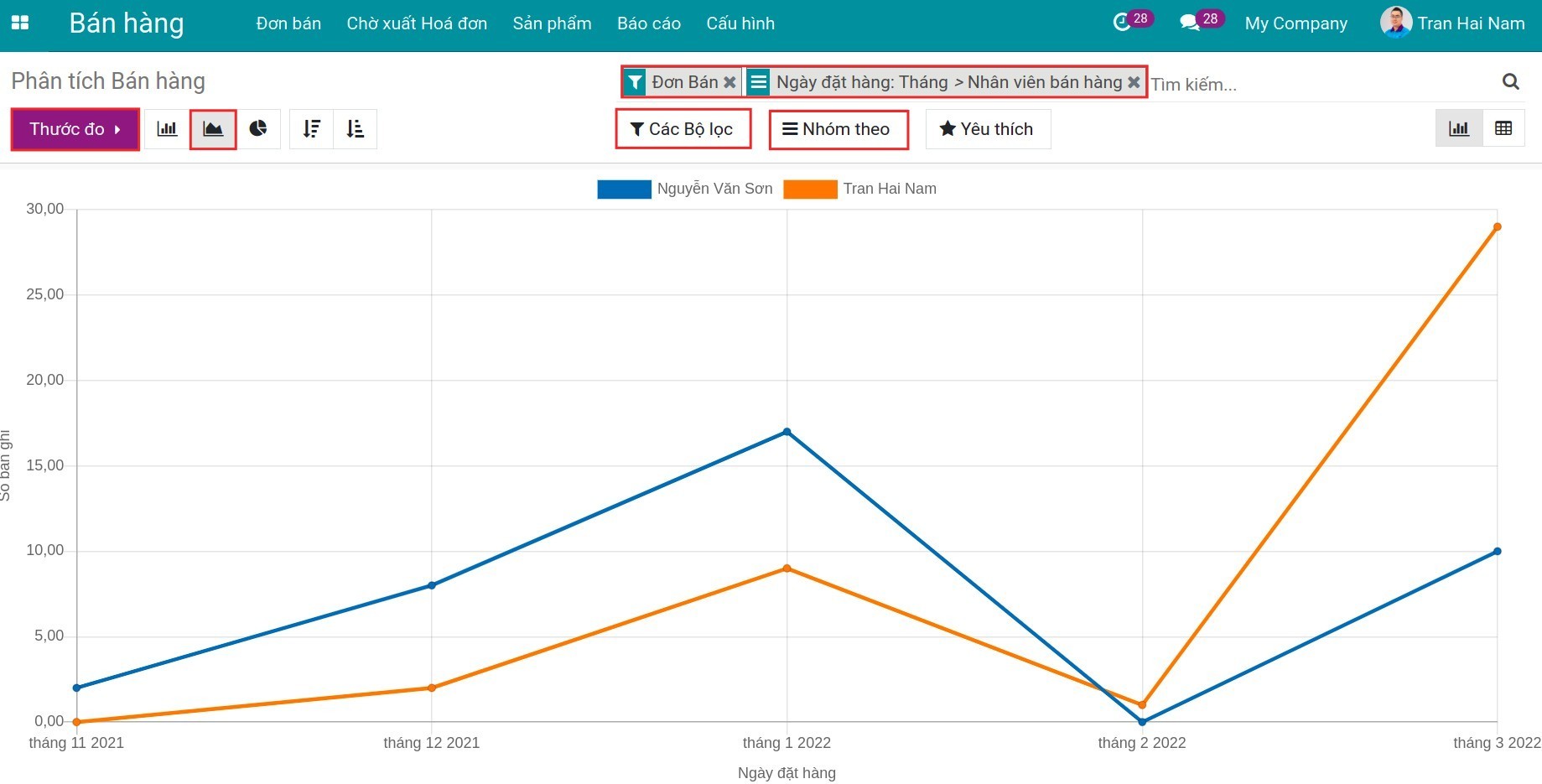The width and height of the screenshot is (1542, 784).
Task: Open the Yêu thích favorites dropdown
Action: click(988, 129)
